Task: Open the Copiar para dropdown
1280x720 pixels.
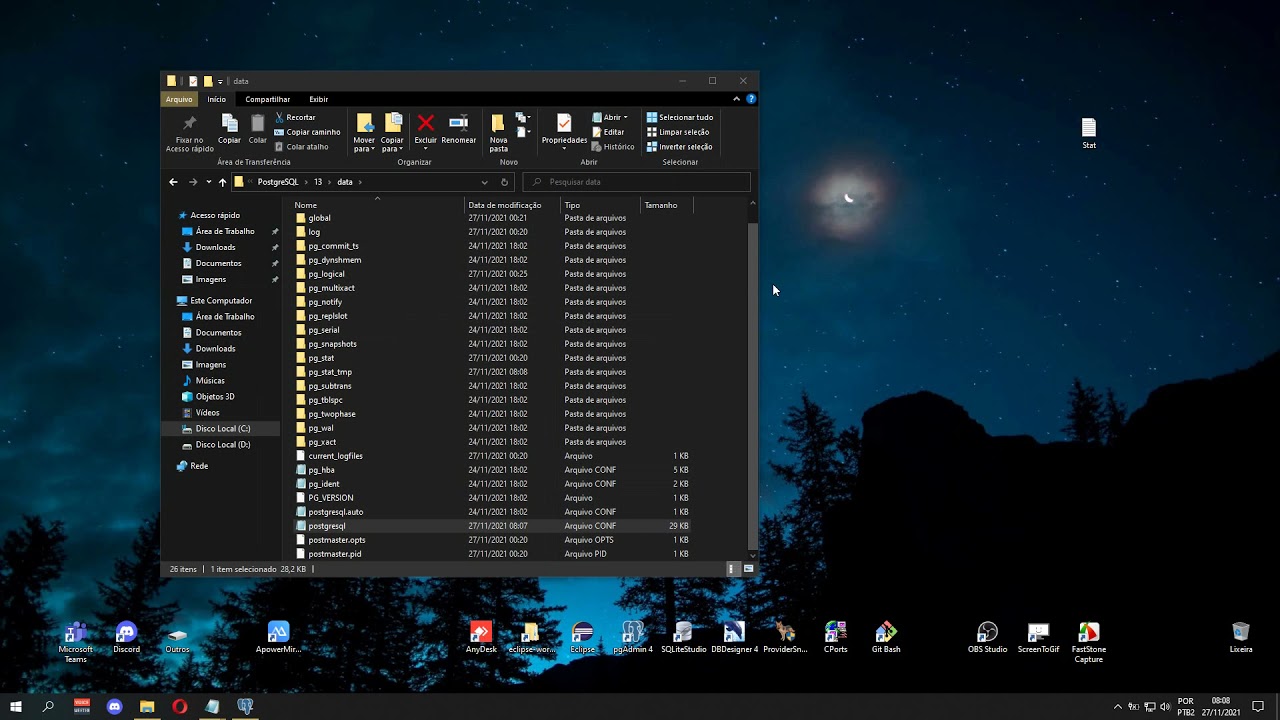Action: [392, 132]
